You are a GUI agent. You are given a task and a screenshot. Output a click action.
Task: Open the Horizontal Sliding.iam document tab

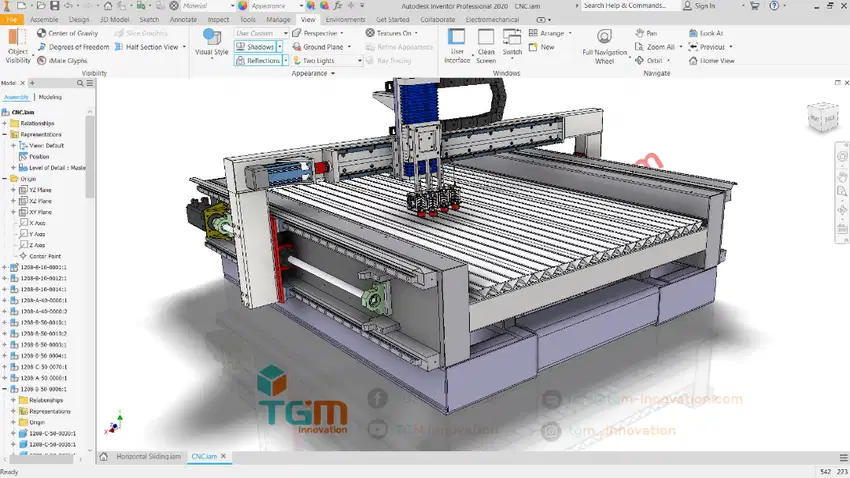point(146,456)
